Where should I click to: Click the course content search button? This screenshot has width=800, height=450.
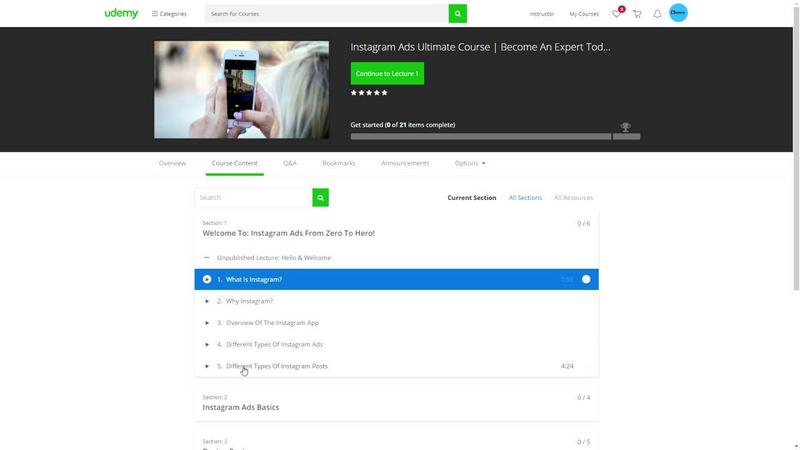point(320,197)
